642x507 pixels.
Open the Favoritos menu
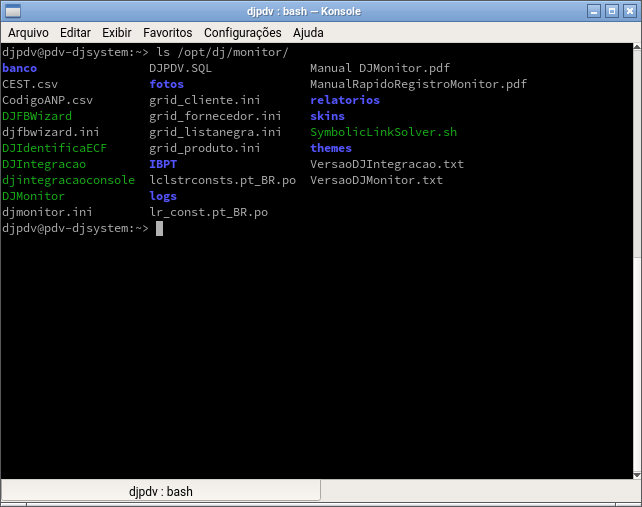click(167, 33)
